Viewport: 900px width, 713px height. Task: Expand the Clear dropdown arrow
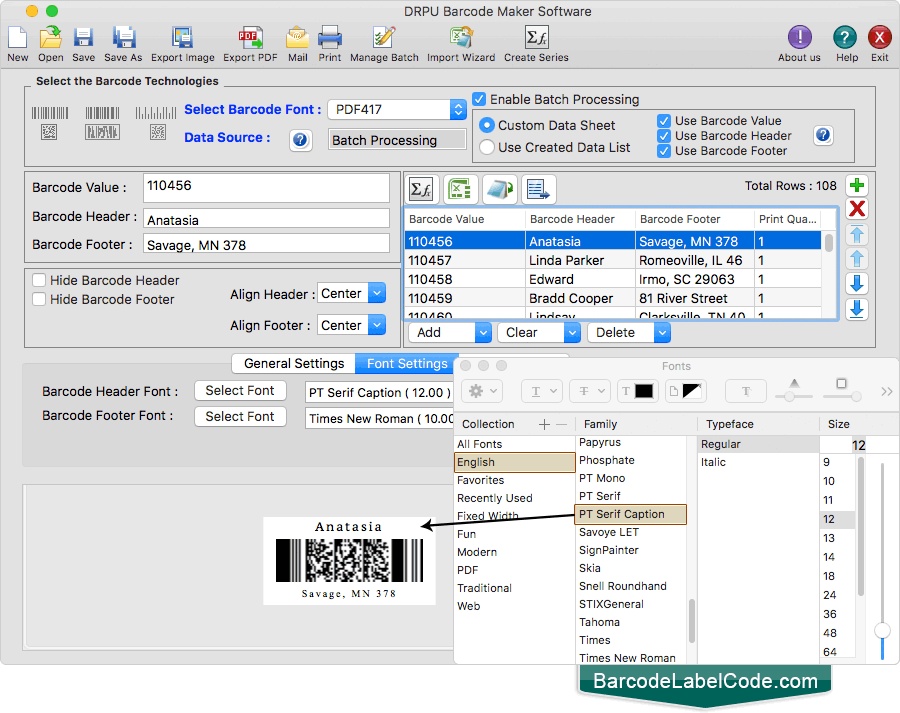point(572,333)
